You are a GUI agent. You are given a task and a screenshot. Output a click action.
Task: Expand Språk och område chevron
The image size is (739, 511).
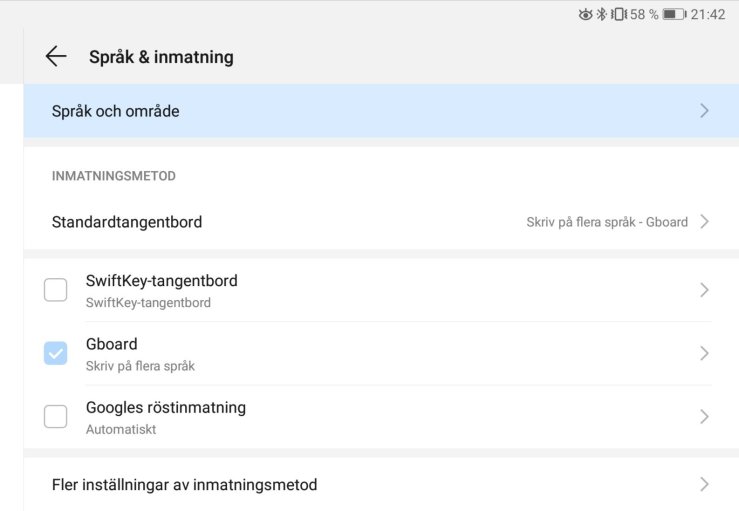pyautogui.click(x=704, y=111)
